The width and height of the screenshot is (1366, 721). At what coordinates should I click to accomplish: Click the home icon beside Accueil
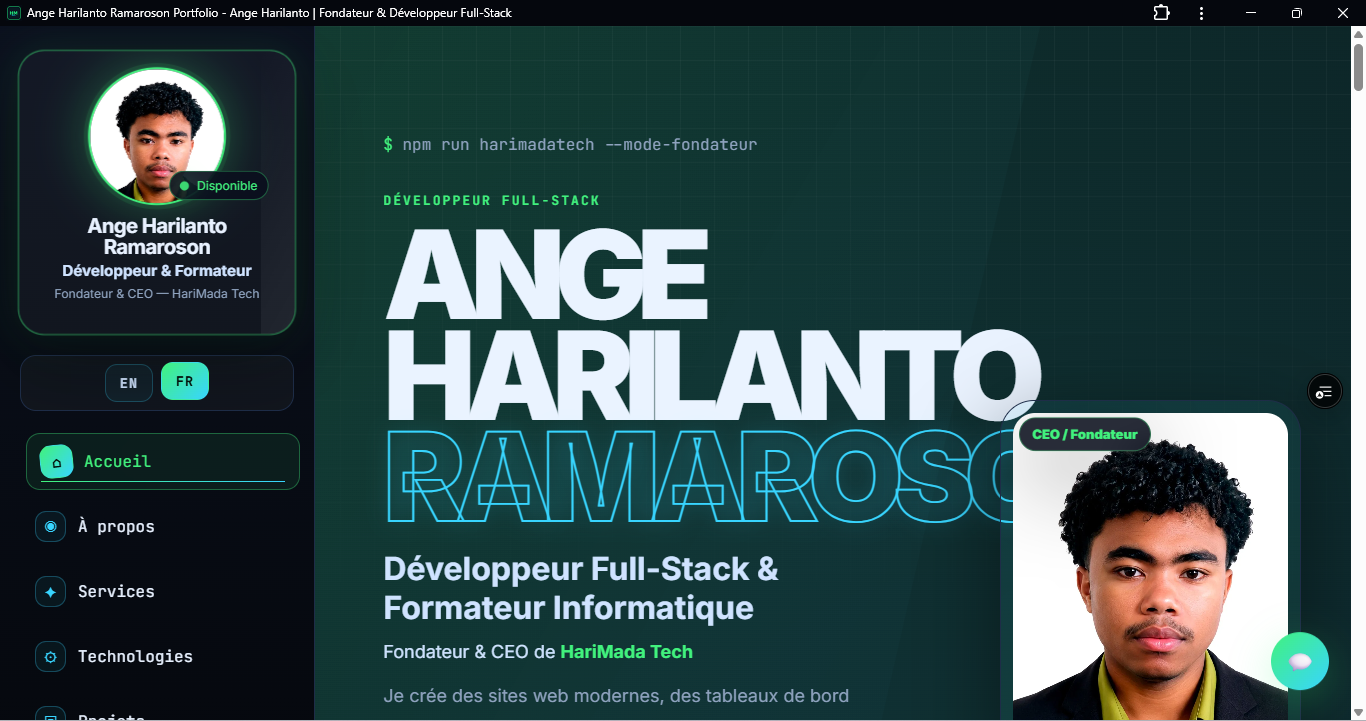click(57, 462)
